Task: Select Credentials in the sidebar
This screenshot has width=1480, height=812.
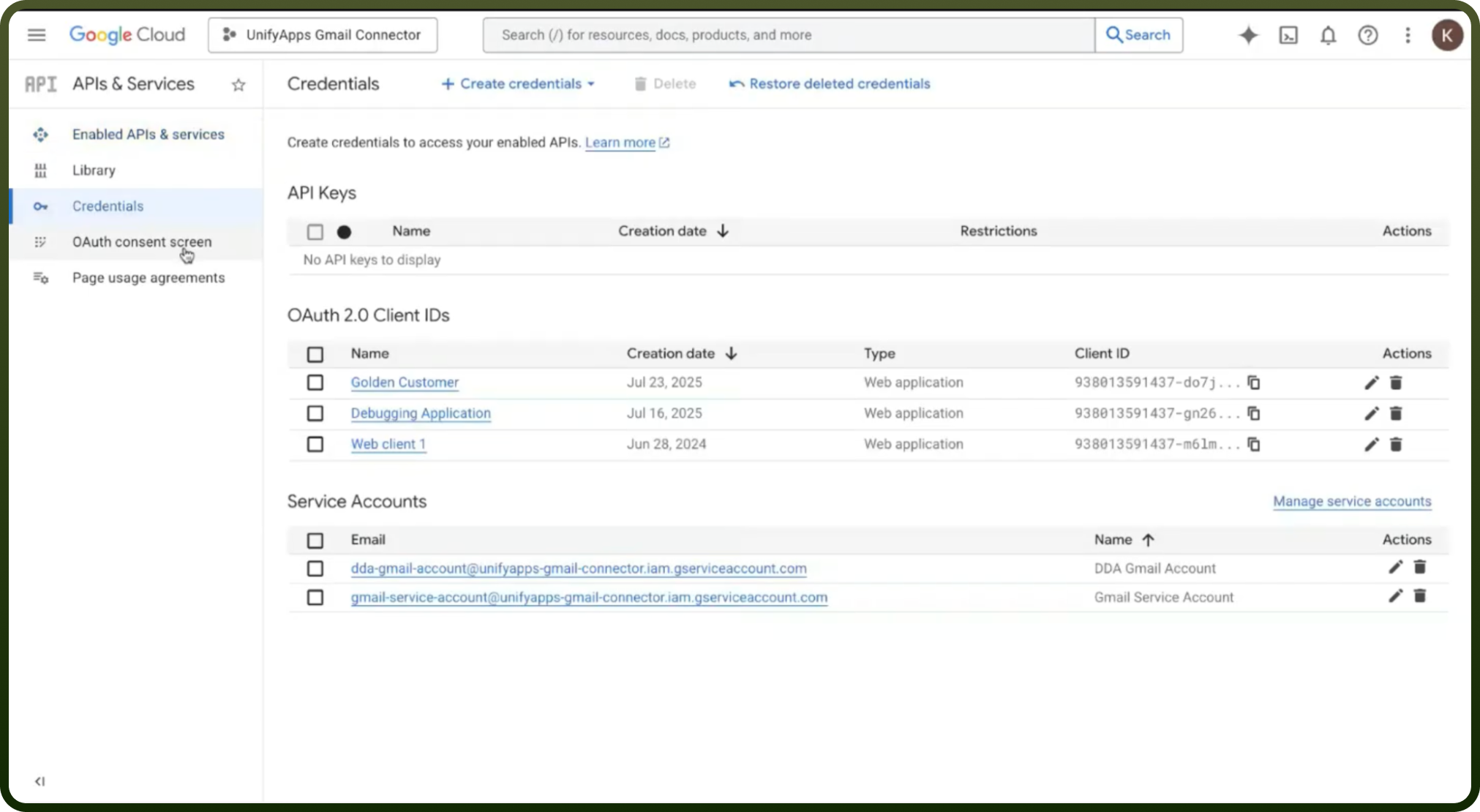Action: (136, 206)
